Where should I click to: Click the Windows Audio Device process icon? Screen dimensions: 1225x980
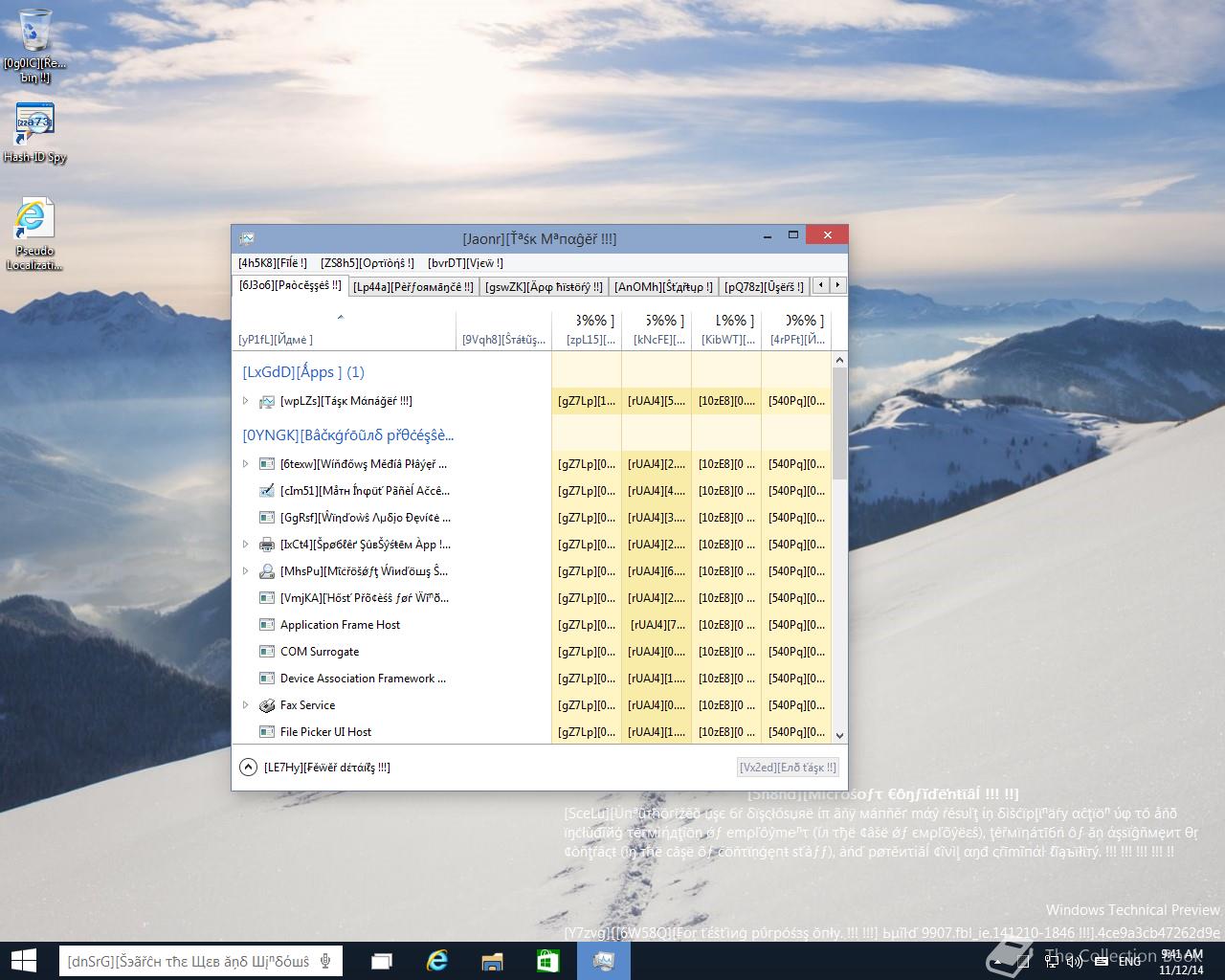(267, 518)
